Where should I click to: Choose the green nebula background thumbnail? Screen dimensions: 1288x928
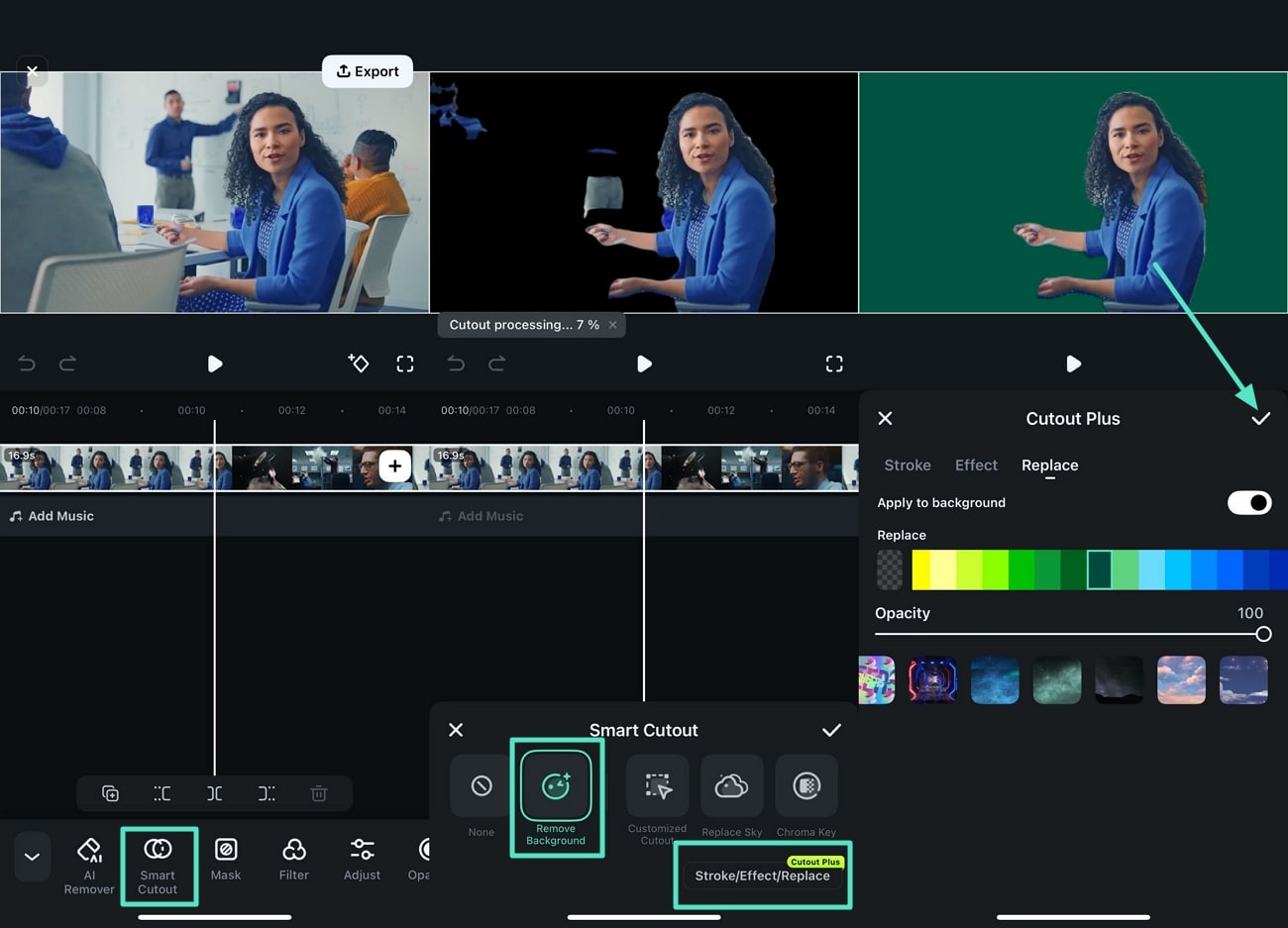click(x=1057, y=680)
